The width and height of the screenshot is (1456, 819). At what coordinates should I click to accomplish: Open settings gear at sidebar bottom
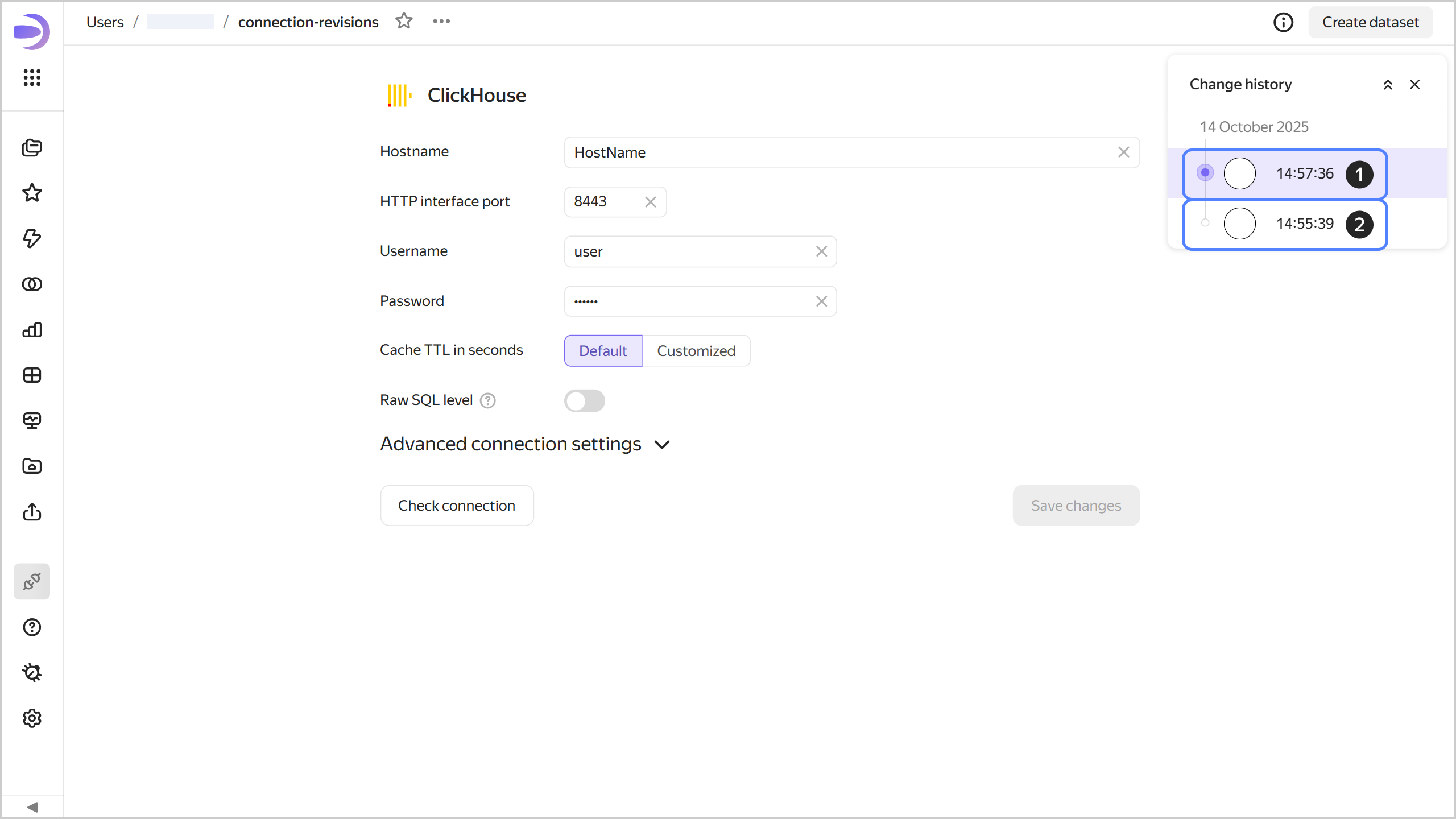[x=32, y=718]
